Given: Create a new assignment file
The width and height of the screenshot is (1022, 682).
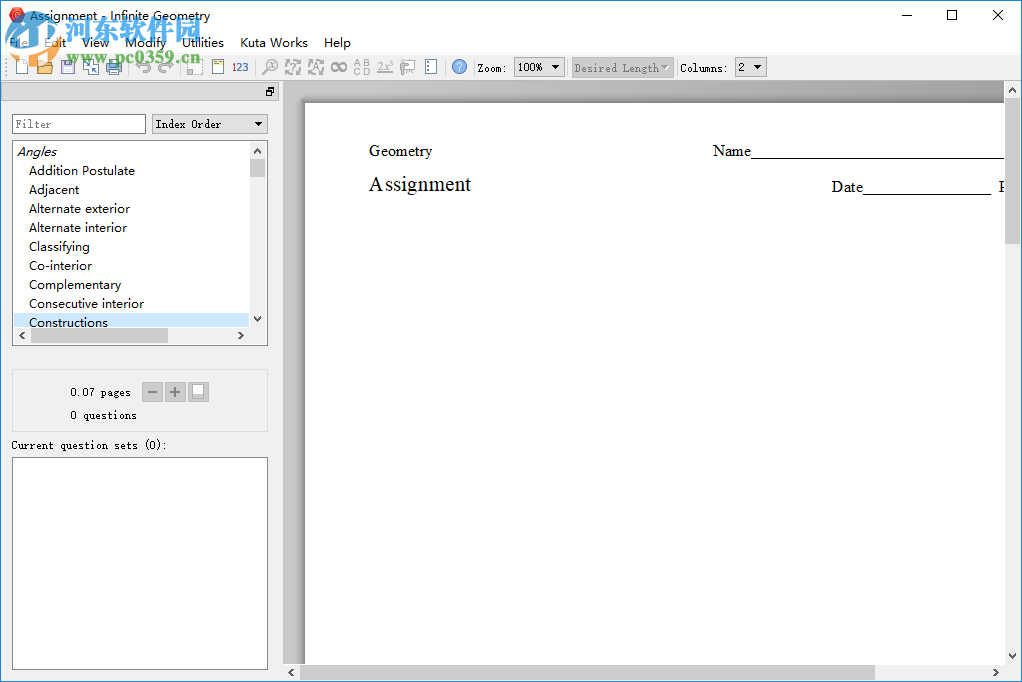Looking at the screenshot, I should [22, 67].
